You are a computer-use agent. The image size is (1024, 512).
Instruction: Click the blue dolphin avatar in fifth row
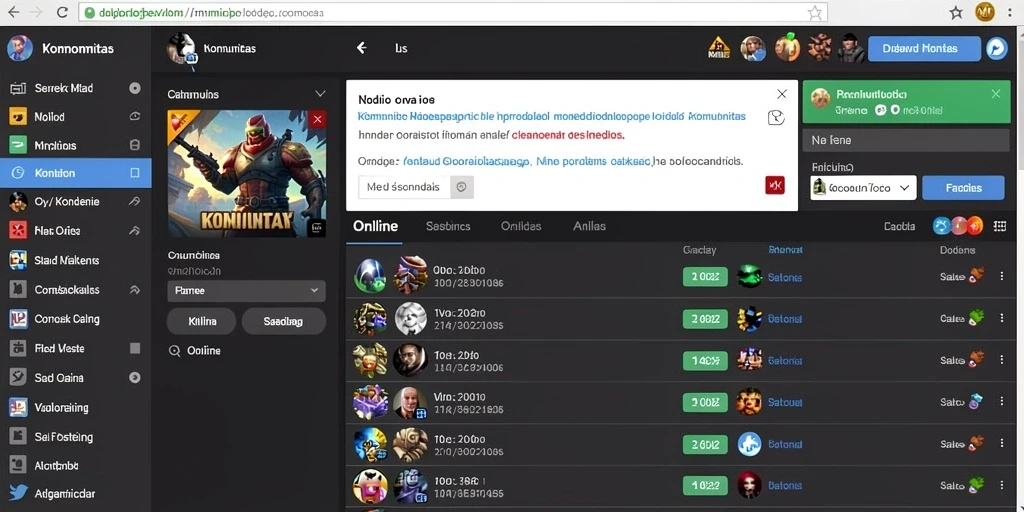pyautogui.click(x=749, y=444)
